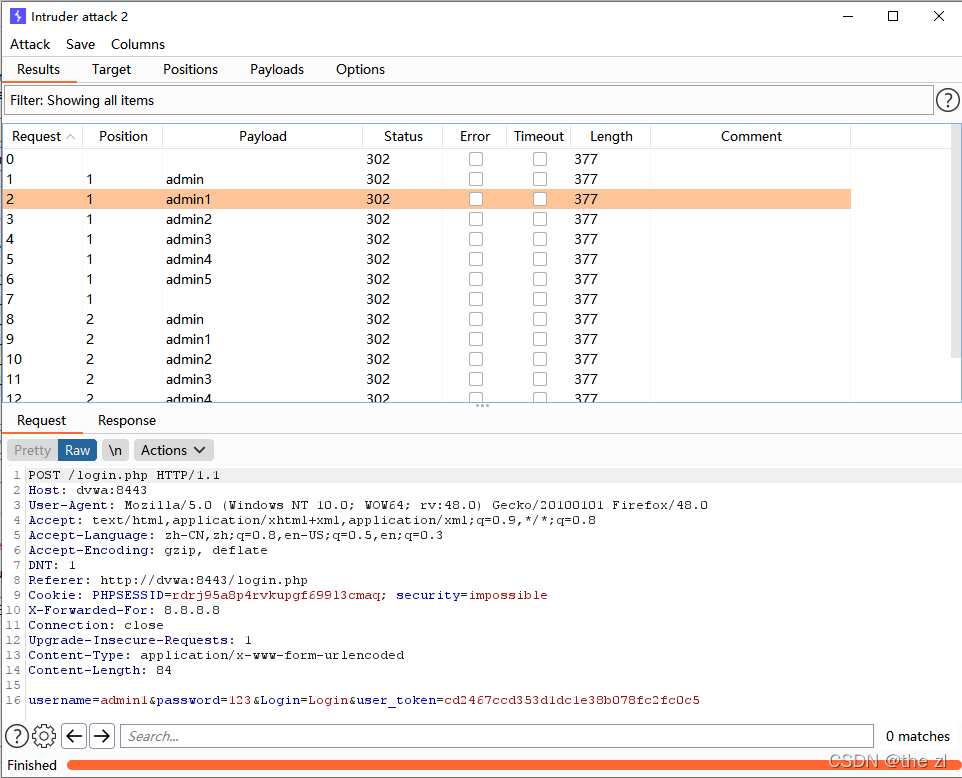Switch to the Options tab
Image resolution: width=962 pixels, height=778 pixels.
click(360, 69)
